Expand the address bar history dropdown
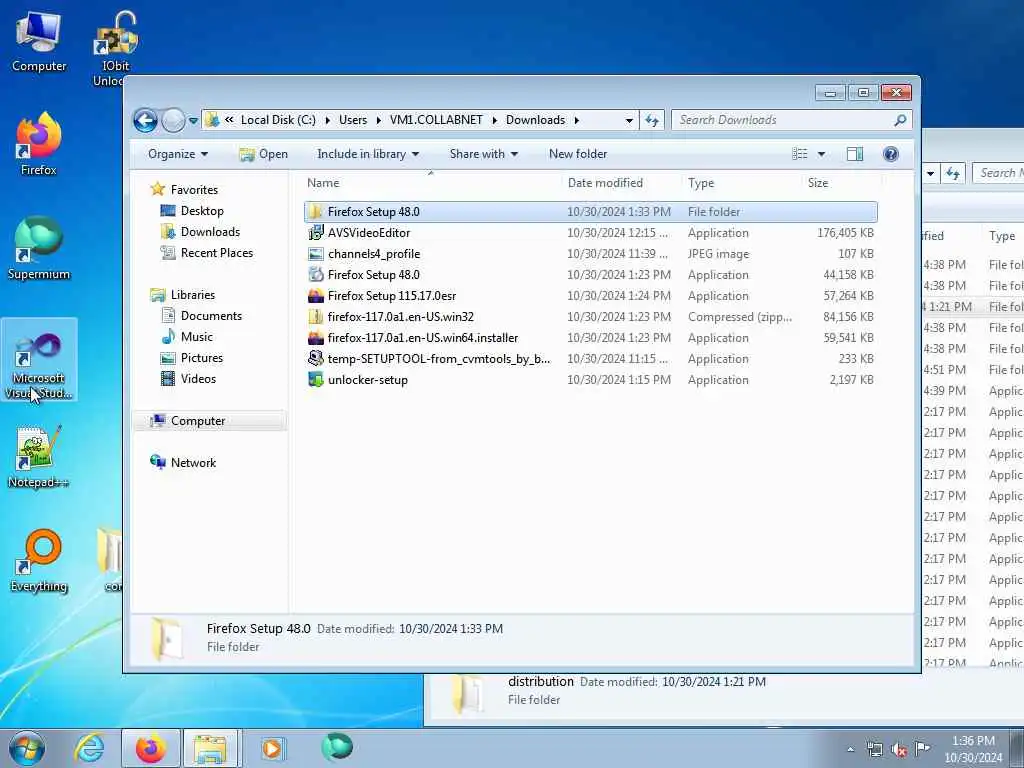 point(629,120)
